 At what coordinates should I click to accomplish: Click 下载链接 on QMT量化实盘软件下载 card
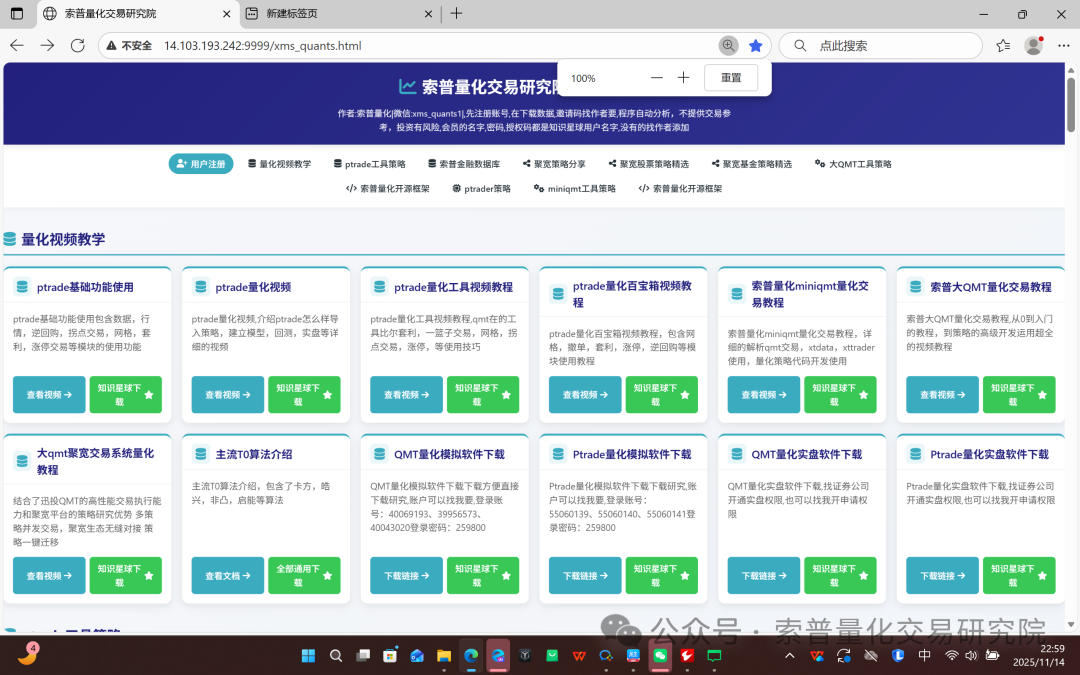click(763, 575)
